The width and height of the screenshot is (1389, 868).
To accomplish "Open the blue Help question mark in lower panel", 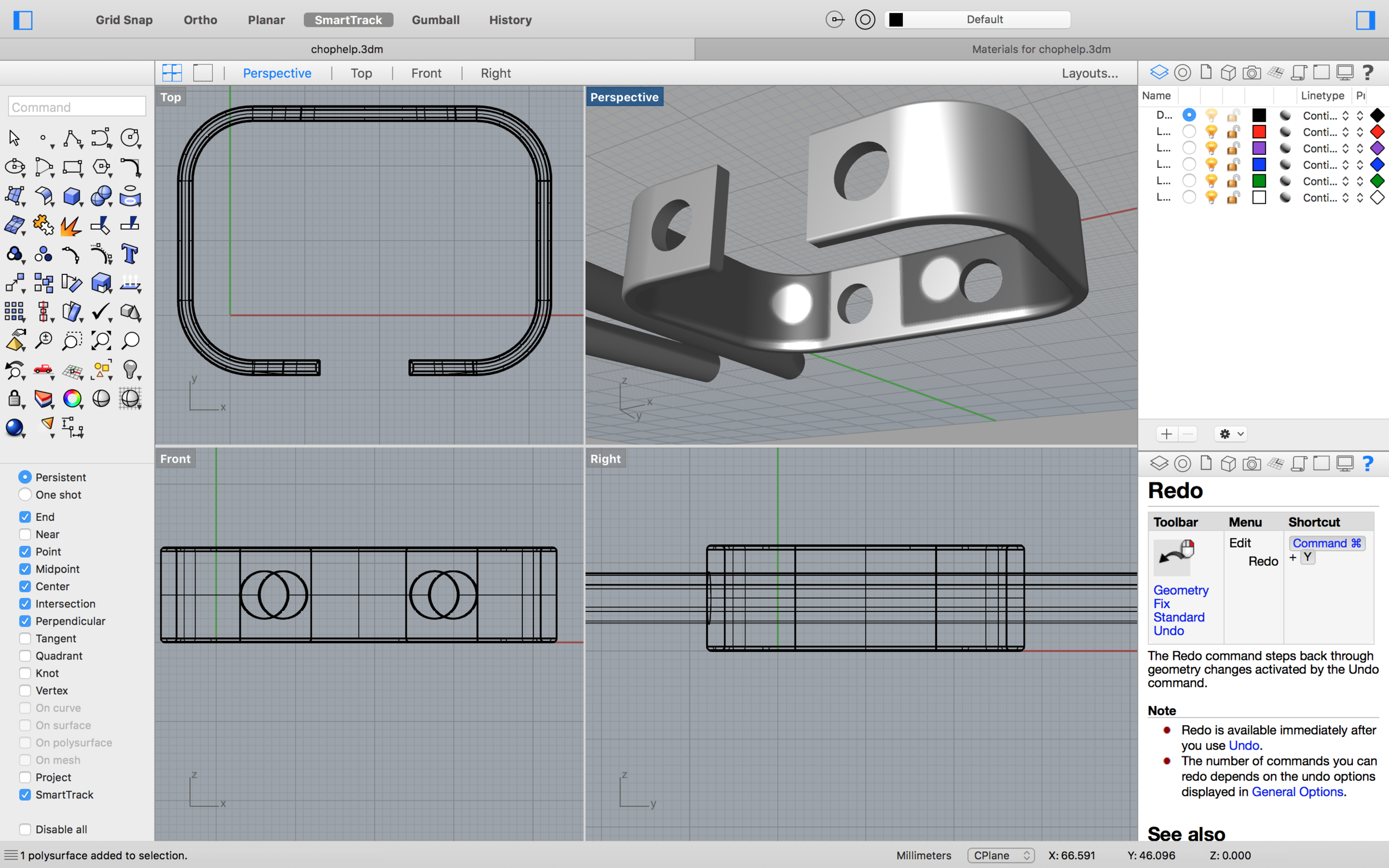I will pos(1368,463).
